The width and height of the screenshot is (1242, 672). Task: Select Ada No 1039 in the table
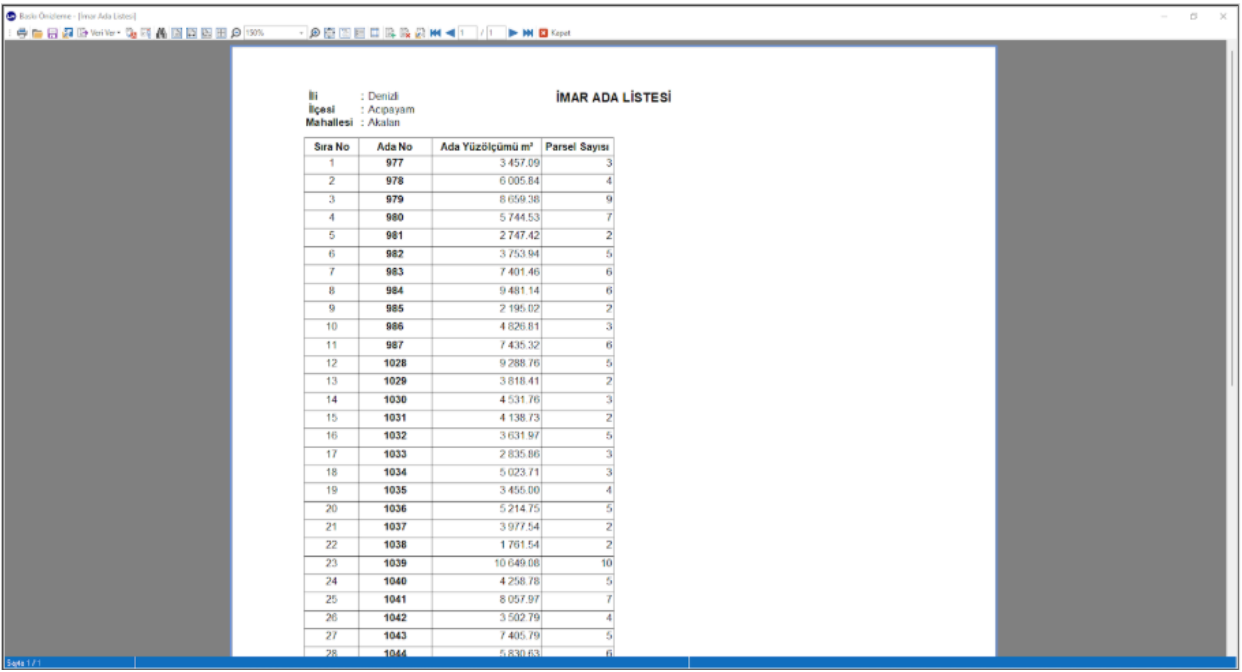[x=394, y=563]
